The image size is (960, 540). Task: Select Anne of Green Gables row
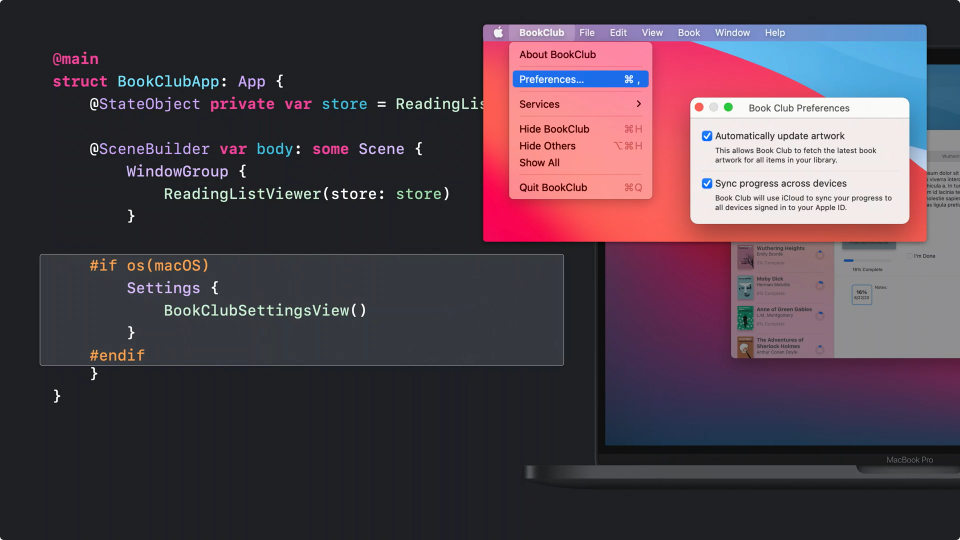click(x=782, y=317)
